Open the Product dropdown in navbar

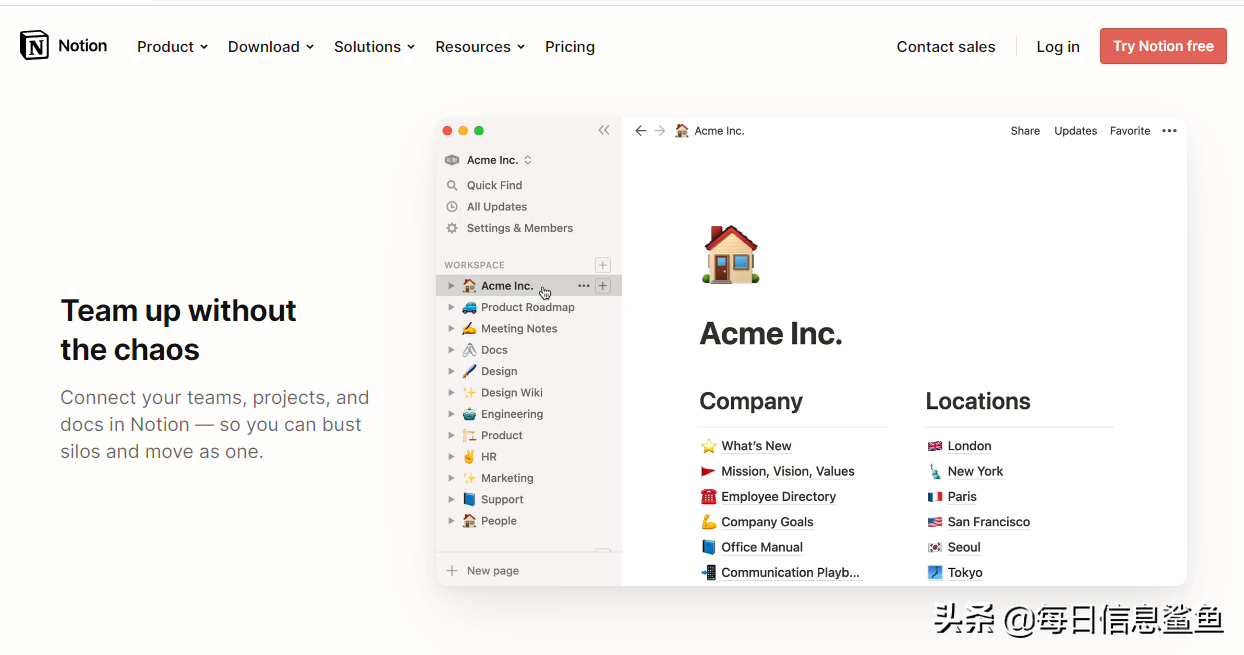pos(172,46)
